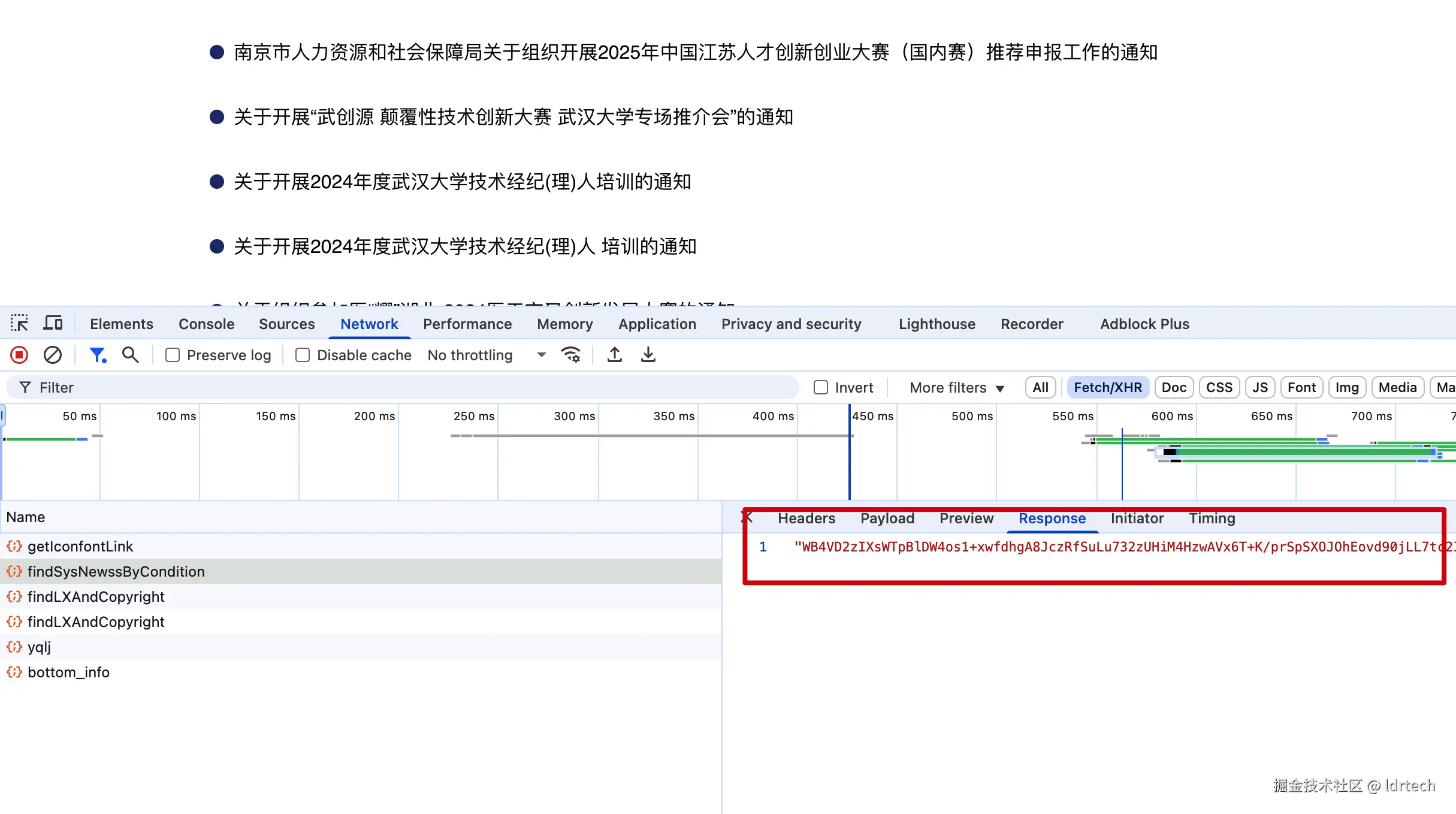
Task: Close the request details panel
Action: [747, 517]
